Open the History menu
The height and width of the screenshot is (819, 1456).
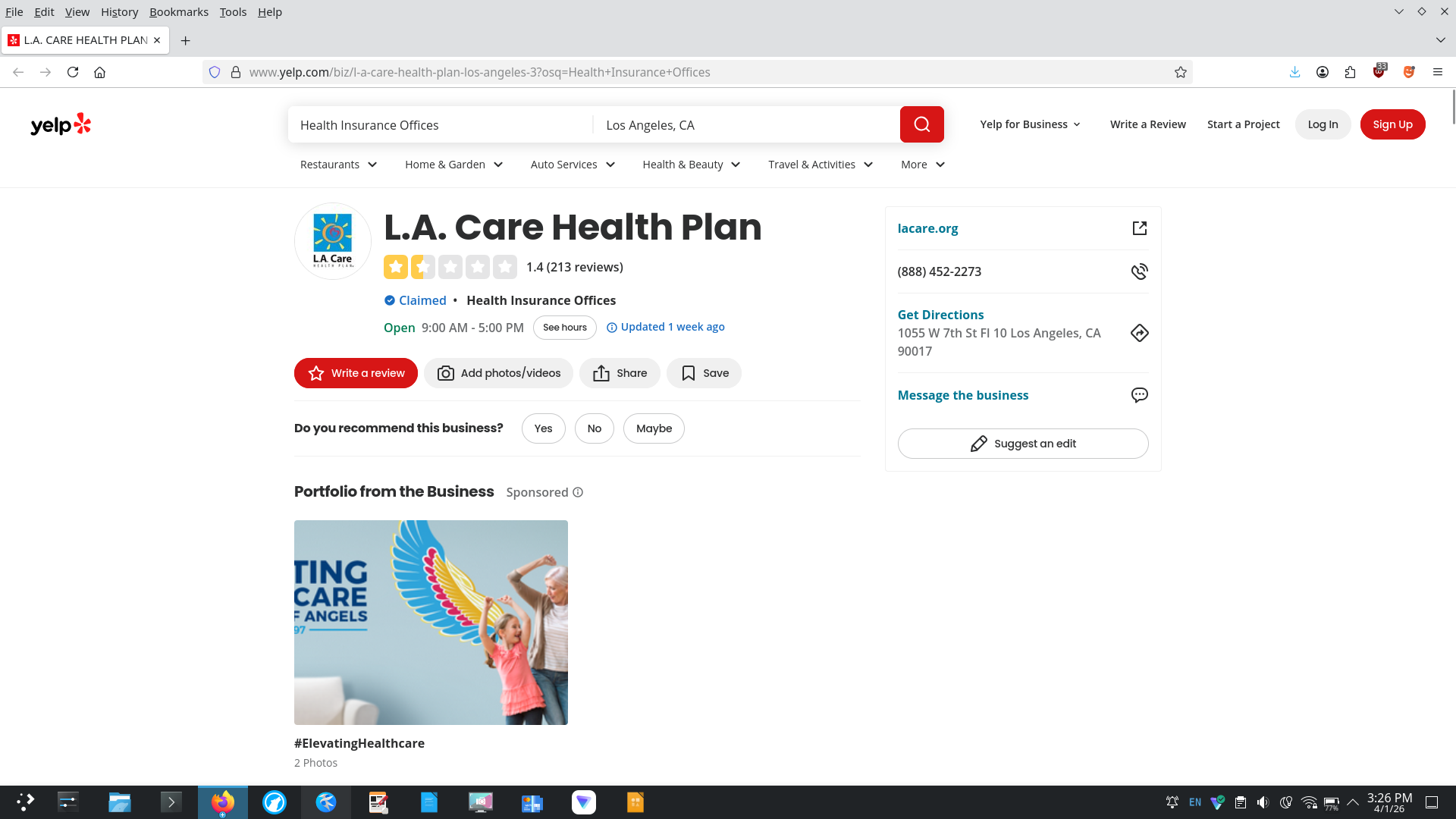pos(119,12)
